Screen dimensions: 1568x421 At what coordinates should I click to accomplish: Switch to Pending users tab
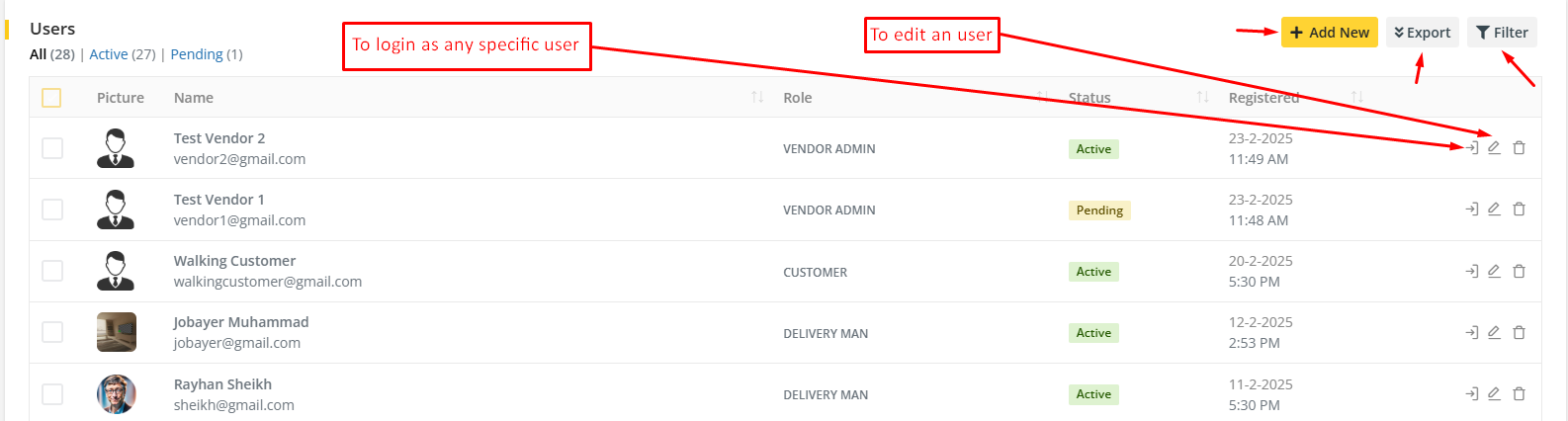pyautogui.click(x=197, y=54)
